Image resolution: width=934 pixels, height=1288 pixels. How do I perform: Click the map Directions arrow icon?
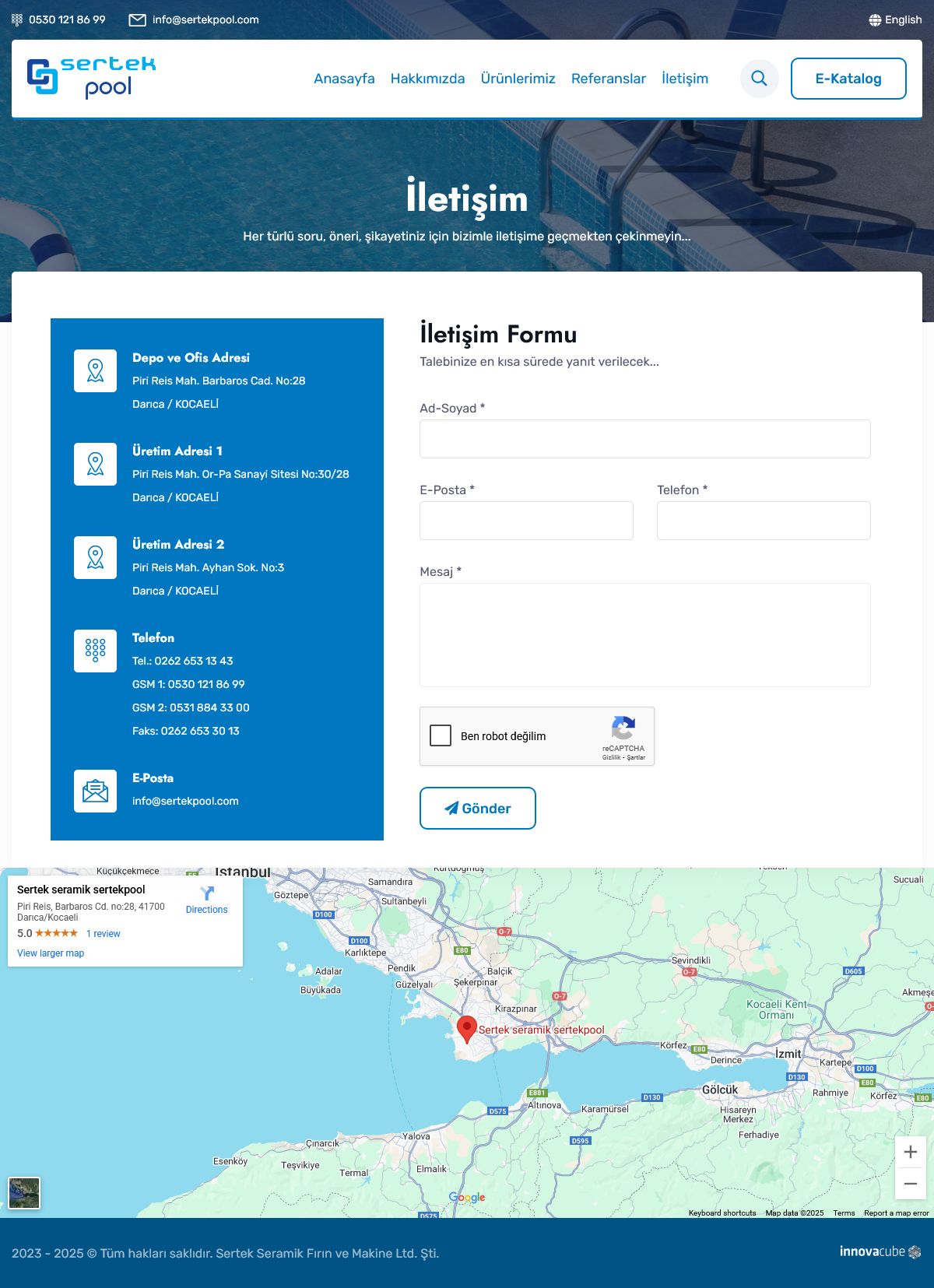click(207, 893)
